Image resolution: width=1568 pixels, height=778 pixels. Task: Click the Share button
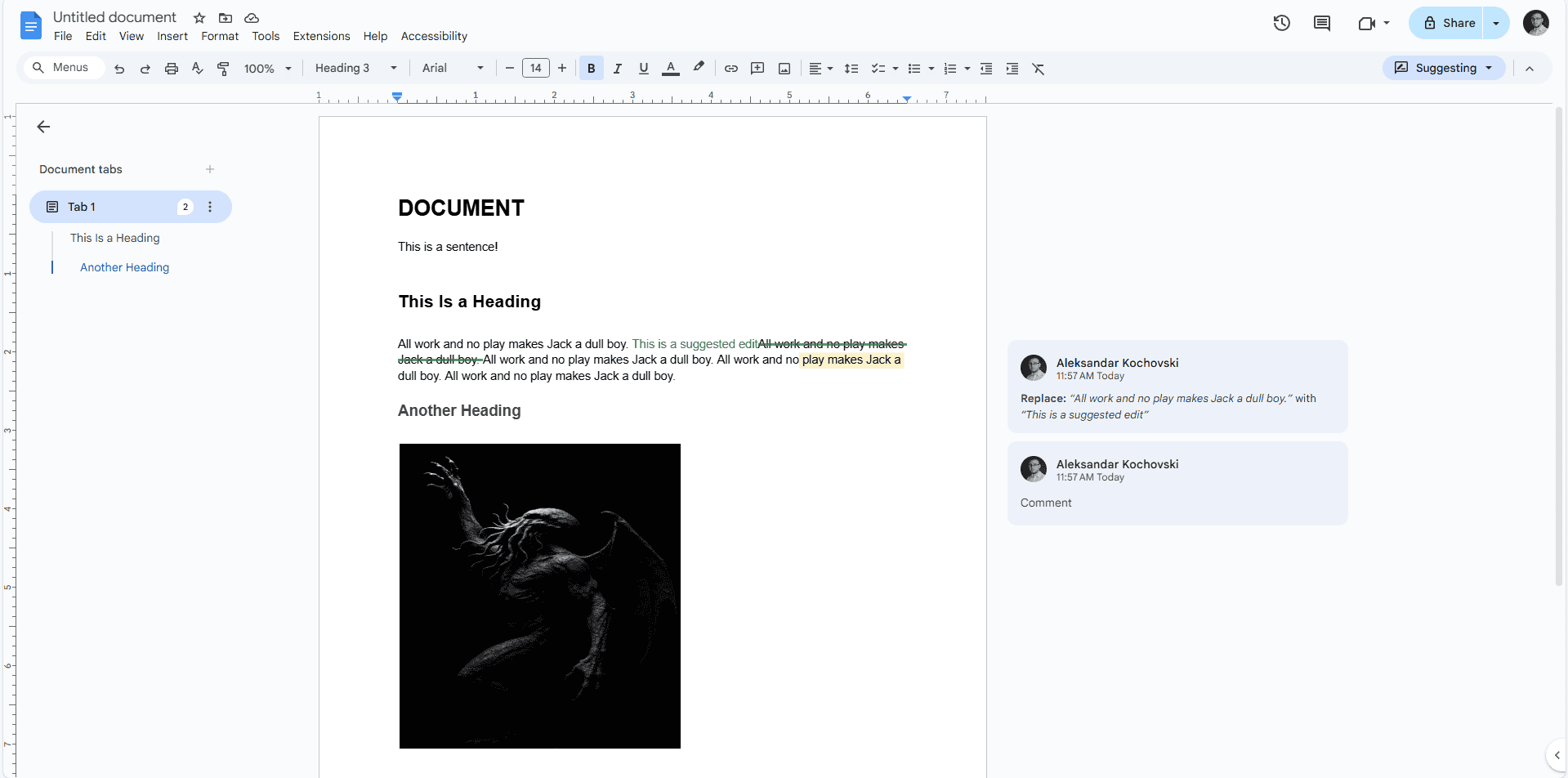point(1448,23)
